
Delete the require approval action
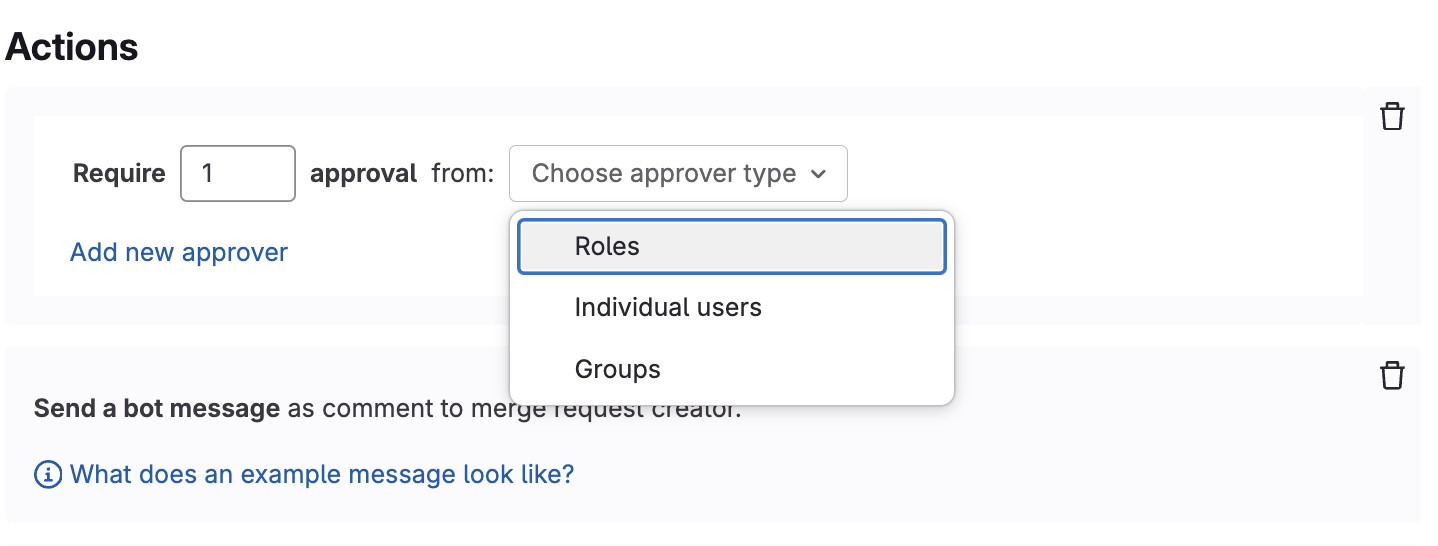pyautogui.click(x=1392, y=117)
